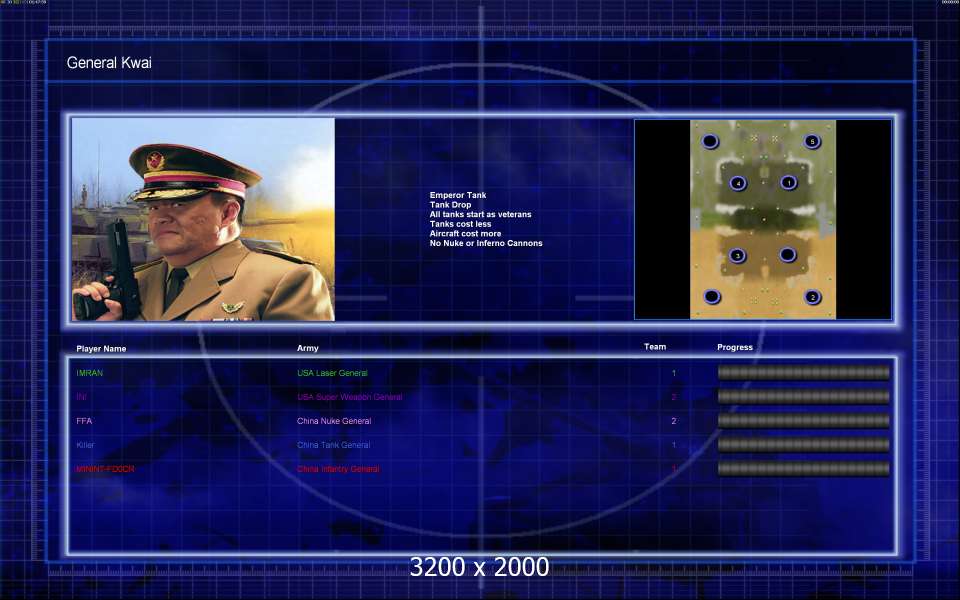The image size is (960, 600).
Task: Click the Progress column header
Action: pyautogui.click(x=735, y=347)
